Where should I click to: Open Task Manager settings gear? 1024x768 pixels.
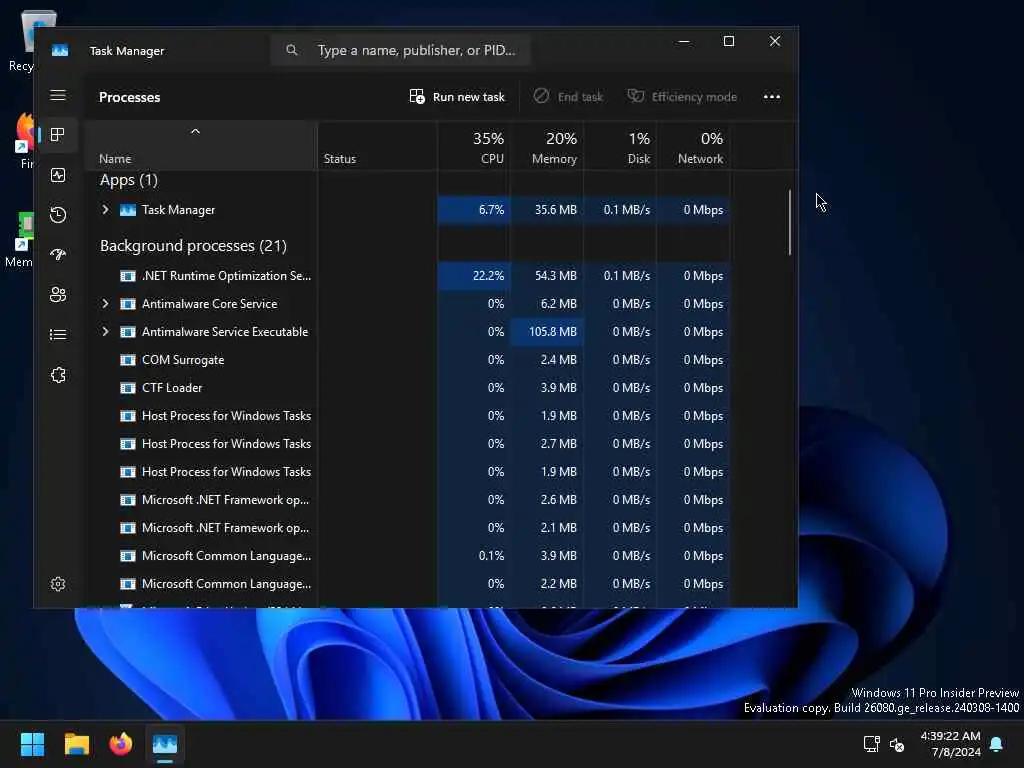58,584
